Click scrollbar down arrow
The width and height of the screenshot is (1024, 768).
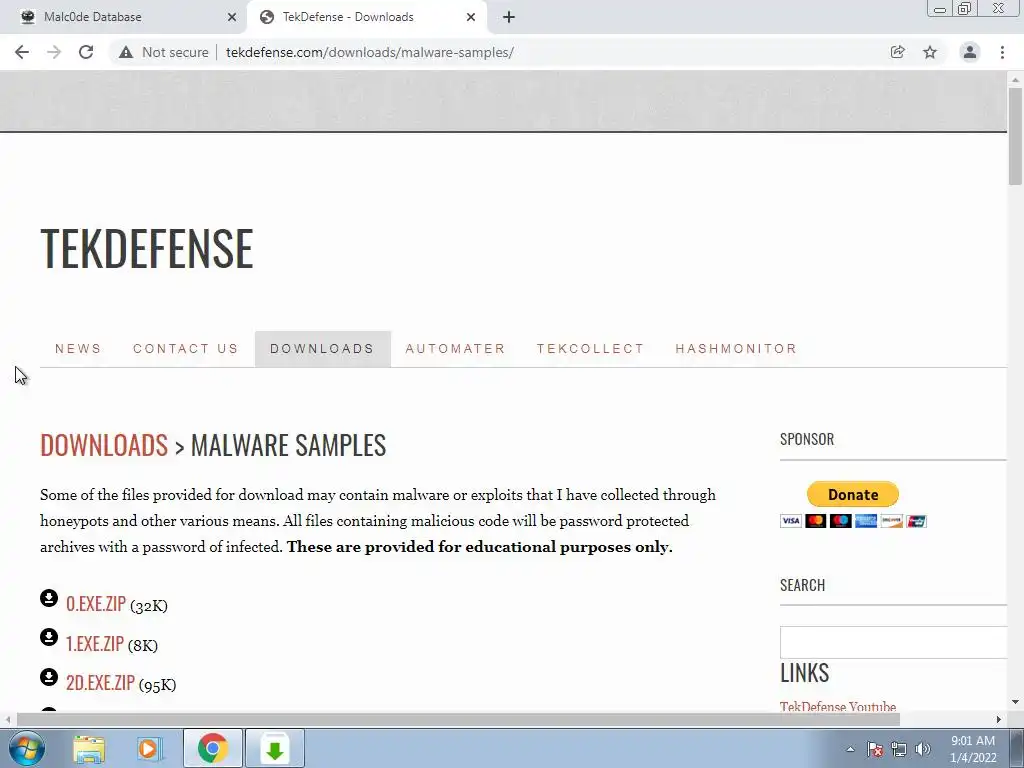click(x=1015, y=702)
